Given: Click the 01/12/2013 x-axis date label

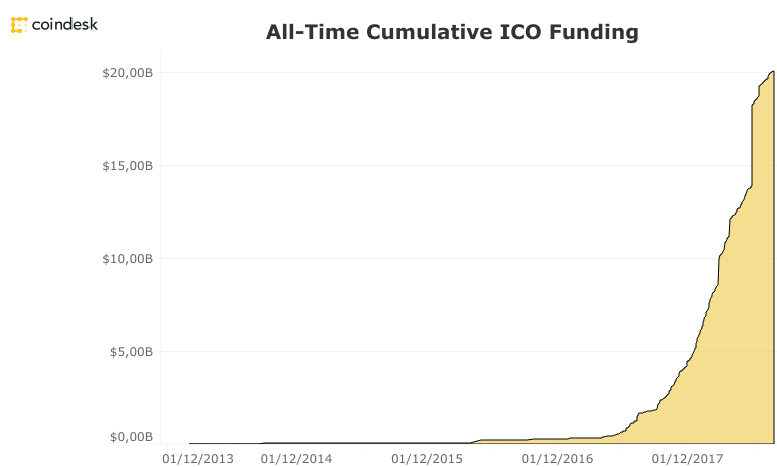Looking at the screenshot, I should (x=197, y=458).
